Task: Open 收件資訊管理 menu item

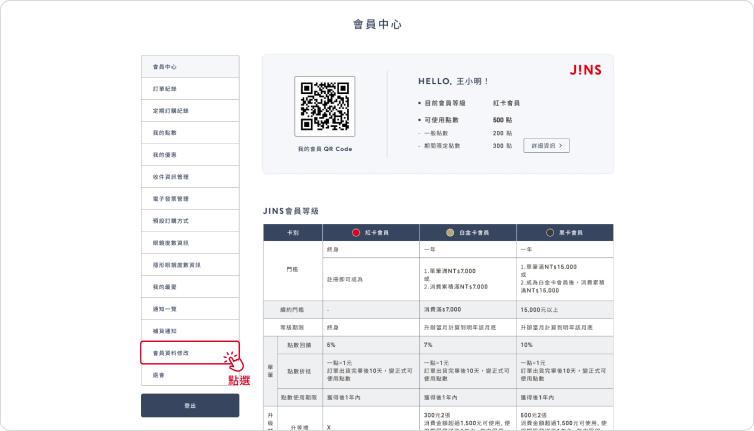Action: tap(190, 177)
